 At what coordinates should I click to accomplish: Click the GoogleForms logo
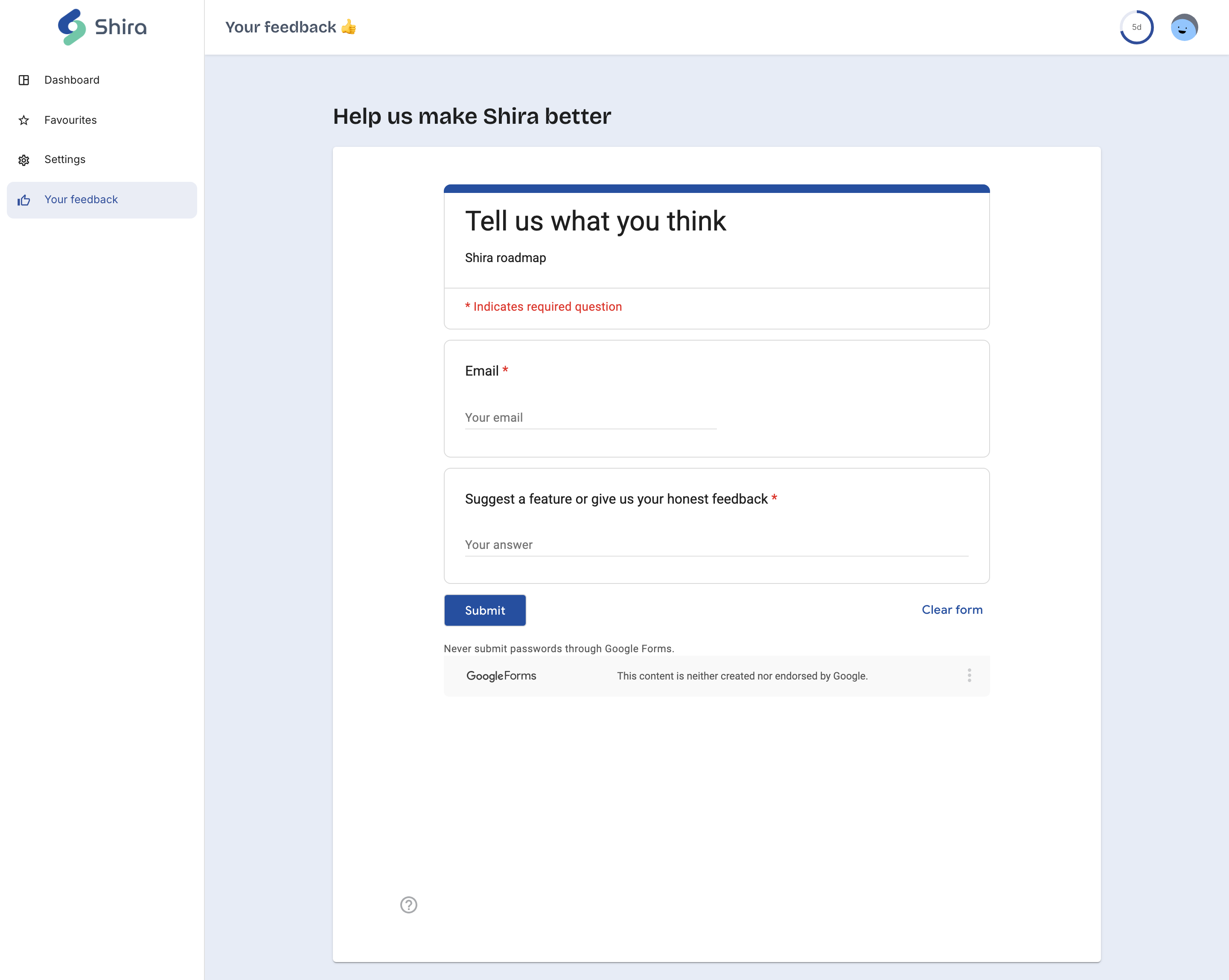(501, 676)
